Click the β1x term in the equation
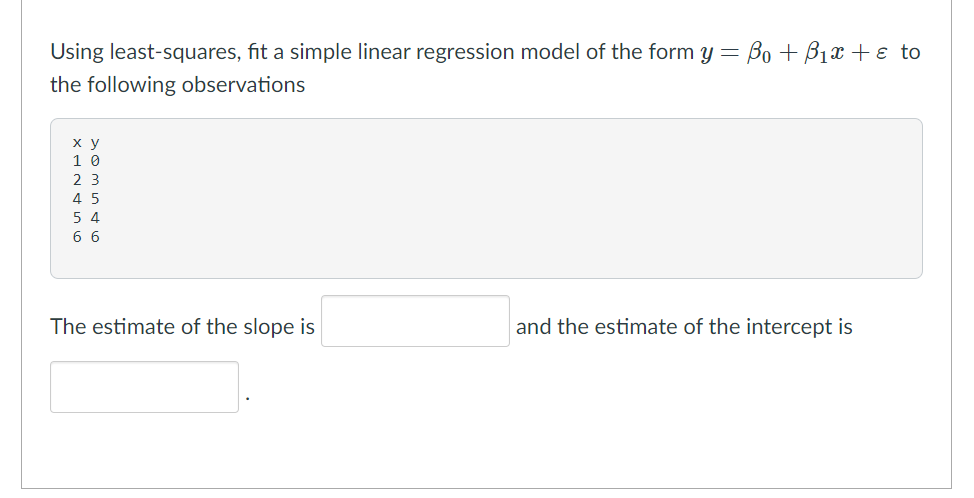Screen dimensions: 974x498 [821, 53]
